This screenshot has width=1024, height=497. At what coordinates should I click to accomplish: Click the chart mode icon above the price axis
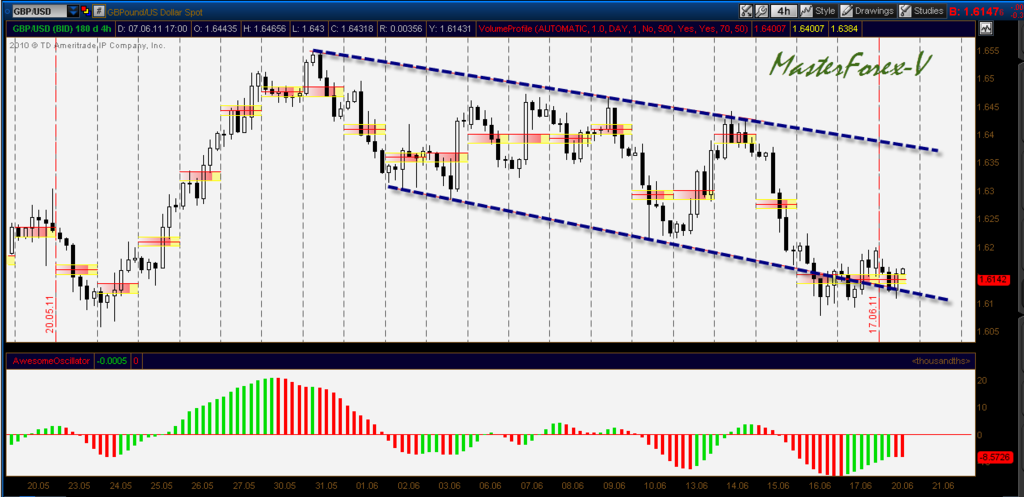pos(986,29)
